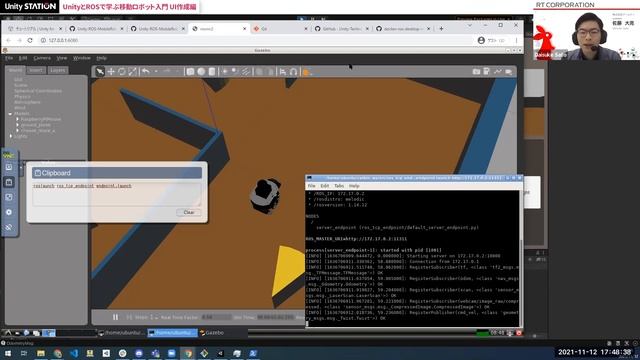Open Windows Start menu
Screen dimensions: 640x360
[x=8, y=353]
